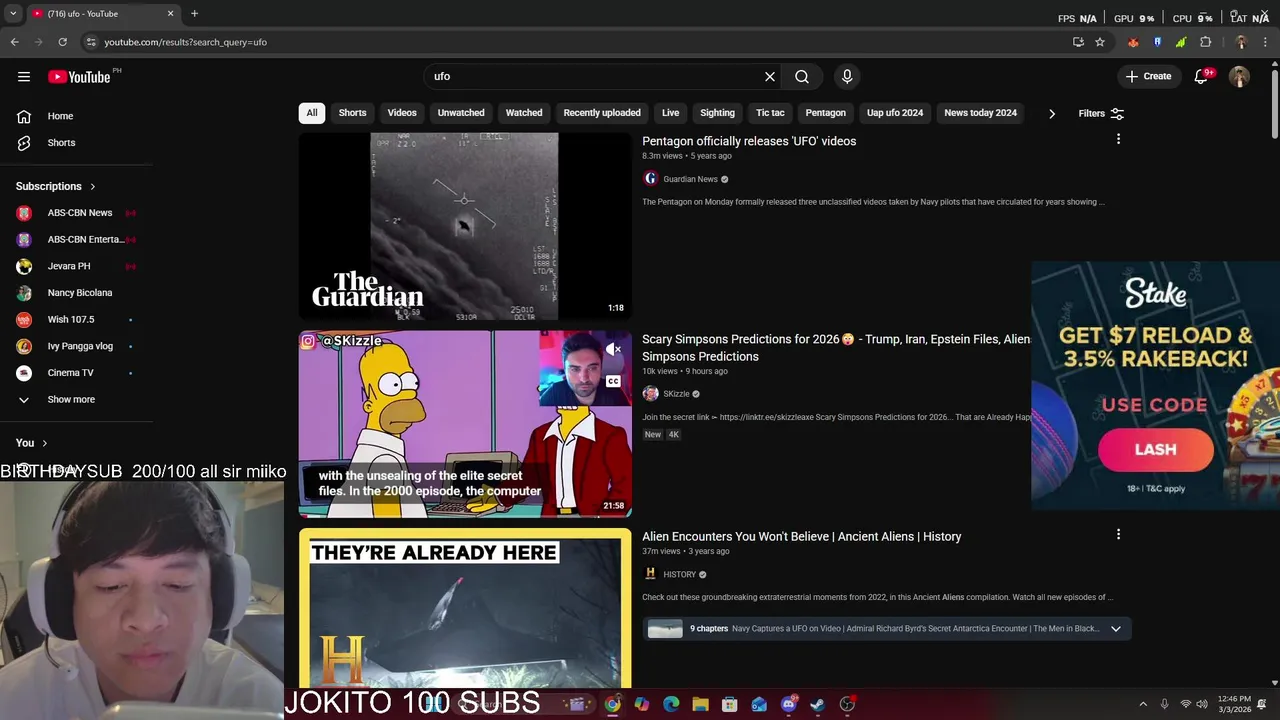Open the Jevara PH subscription
1280x720 pixels.
[x=76, y=266]
